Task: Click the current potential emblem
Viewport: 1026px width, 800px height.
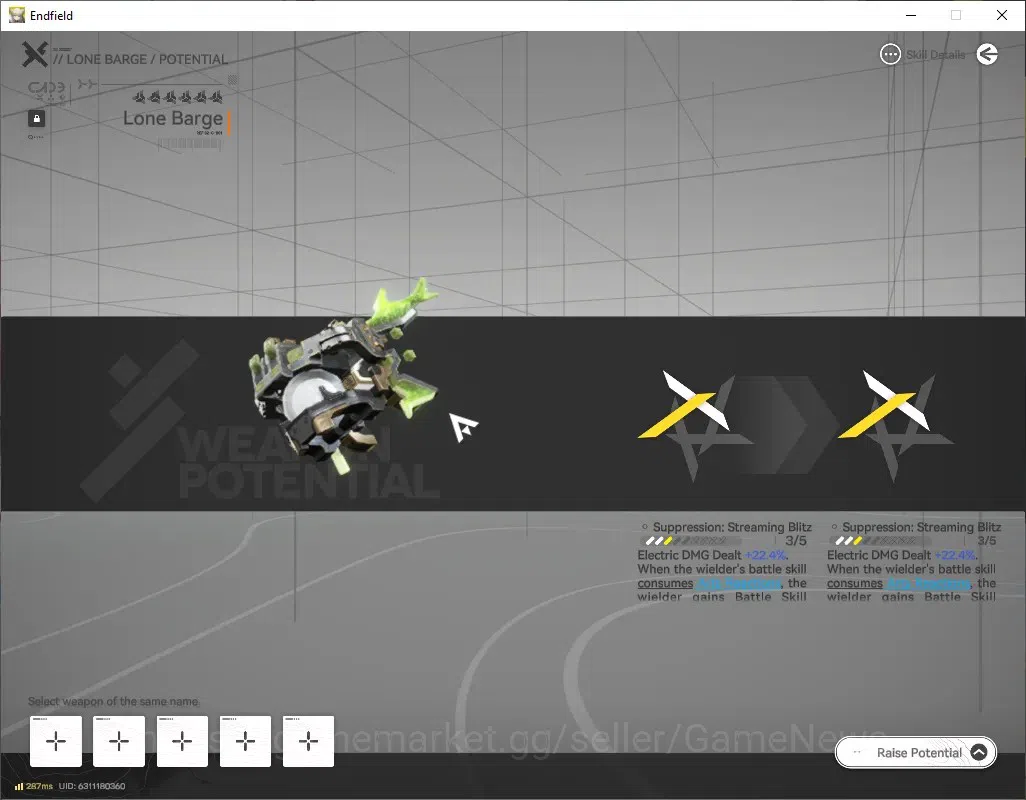Action: point(696,424)
